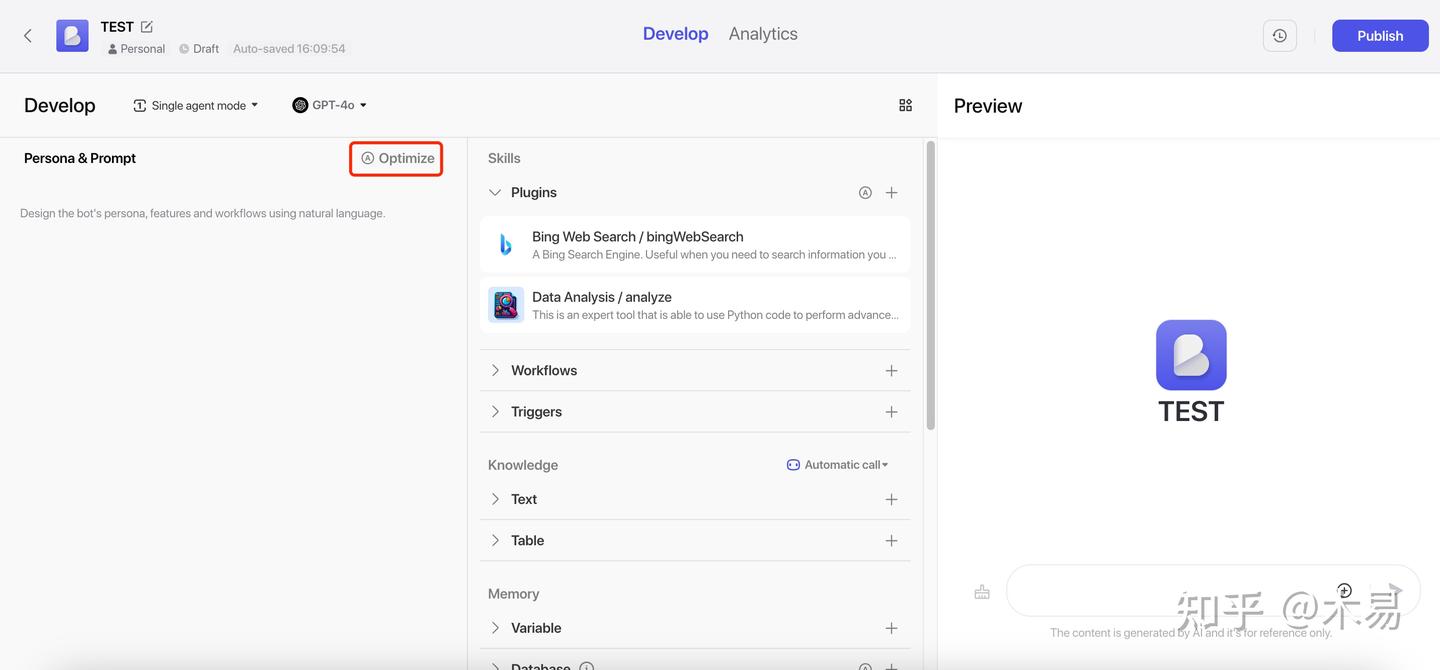This screenshot has width=1440, height=670.
Task: Add a Variable using its plus icon
Action: point(891,629)
